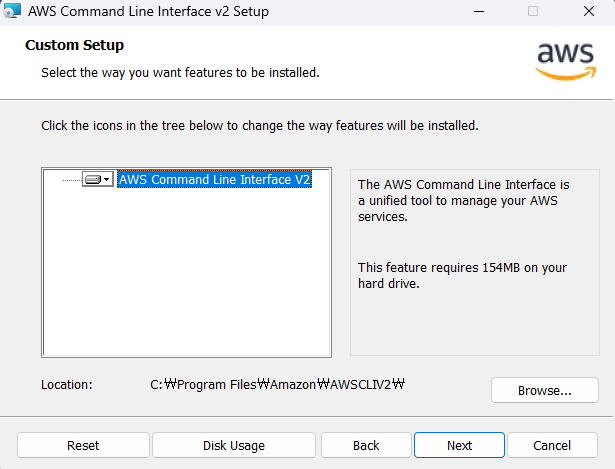Image resolution: width=615 pixels, height=469 pixels.
Task: Click the Reset button
Action: pyautogui.click(x=83, y=445)
